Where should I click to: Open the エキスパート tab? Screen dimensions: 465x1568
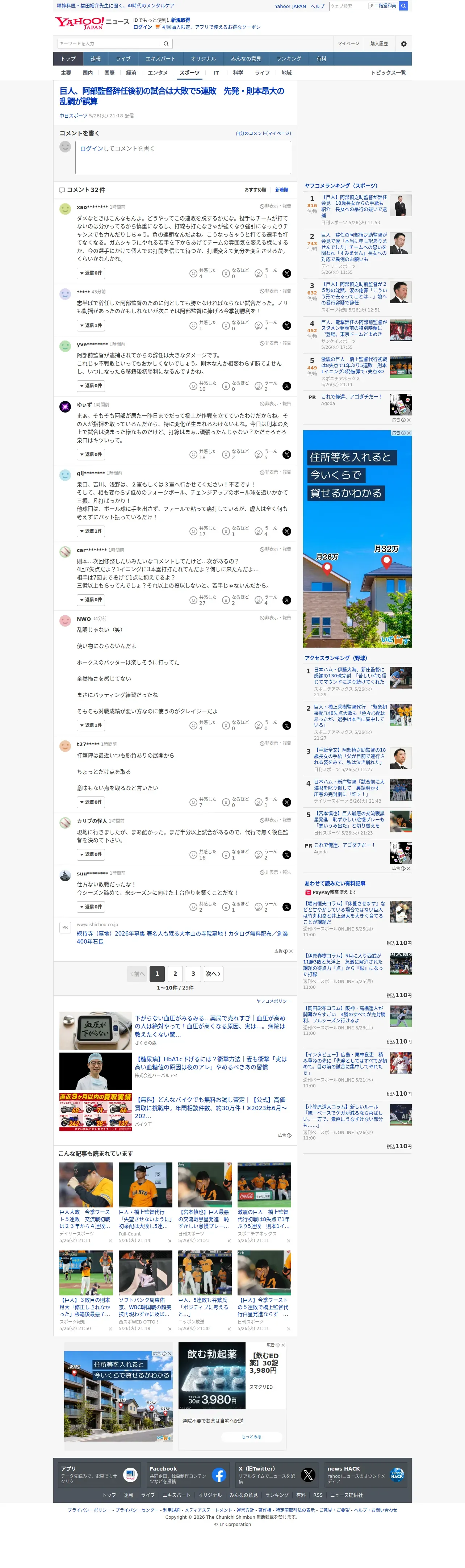161,59
